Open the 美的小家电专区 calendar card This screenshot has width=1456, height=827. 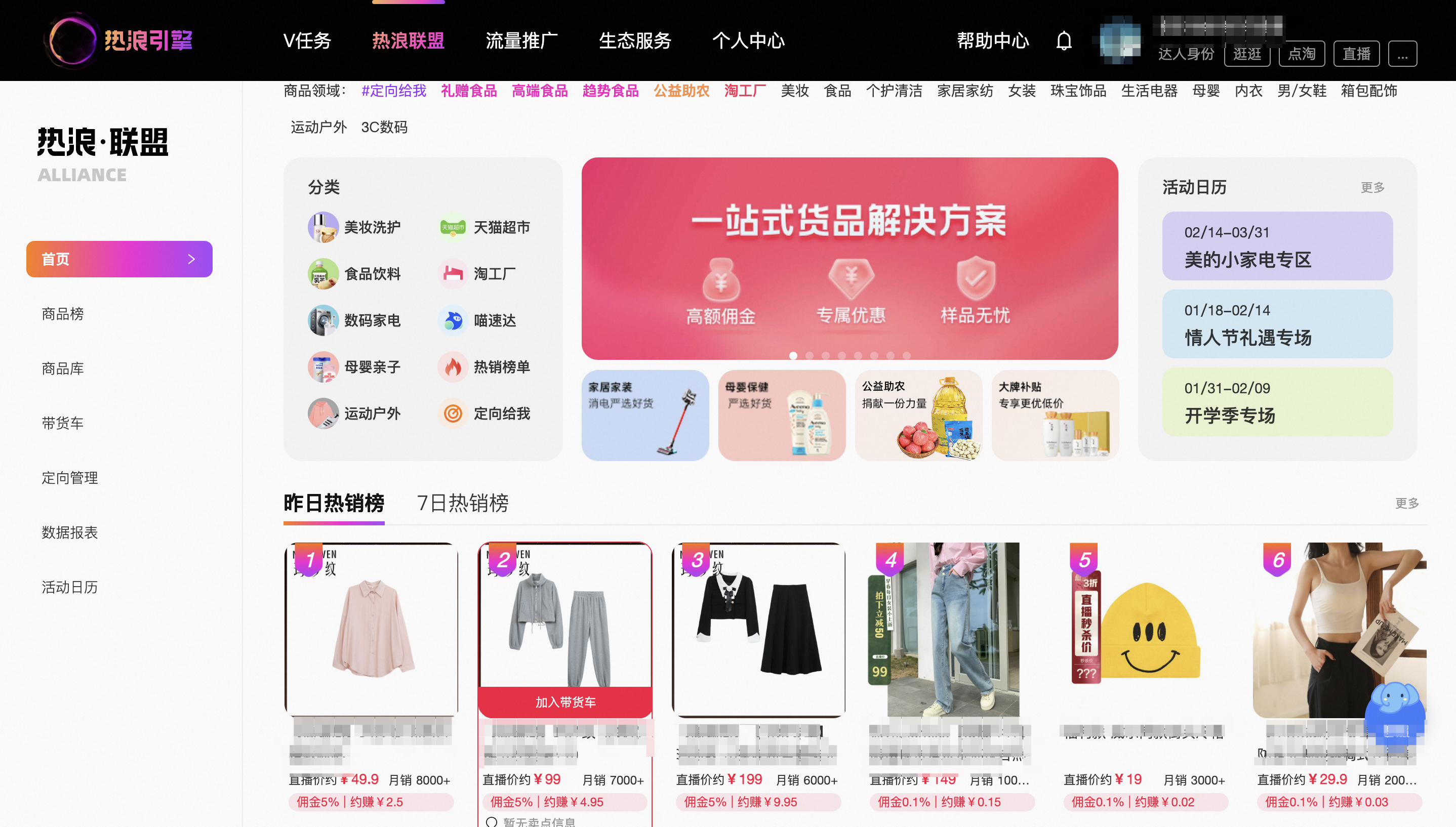1277,246
